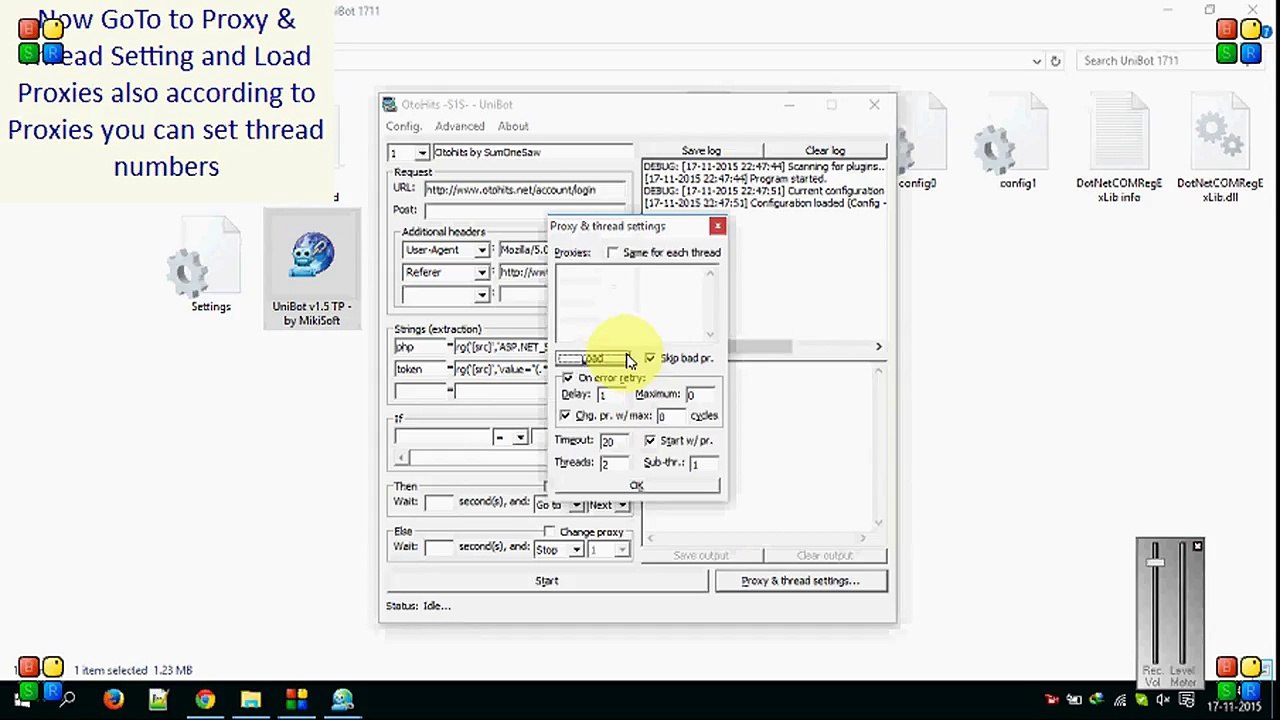Click the Then Wait seconds input field
Image resolution: width=1280 pixels, height=720 pixels.
pyautogui.click(x=438, y=502)
